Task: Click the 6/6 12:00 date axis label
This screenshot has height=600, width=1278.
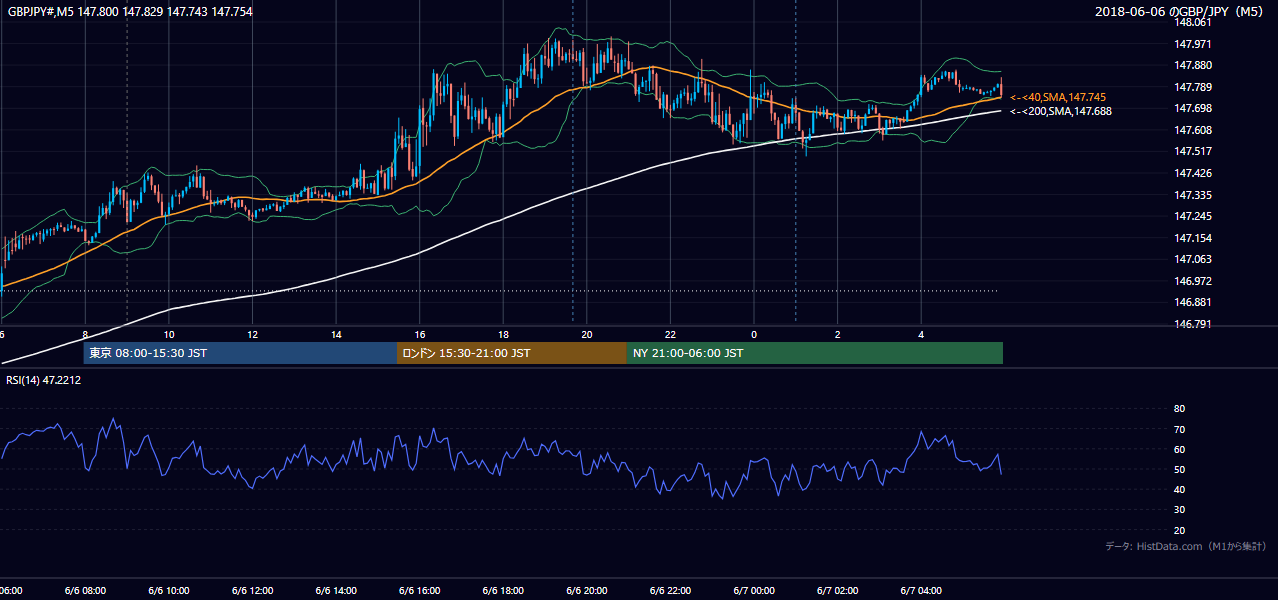Action: [x=251, y=591]
